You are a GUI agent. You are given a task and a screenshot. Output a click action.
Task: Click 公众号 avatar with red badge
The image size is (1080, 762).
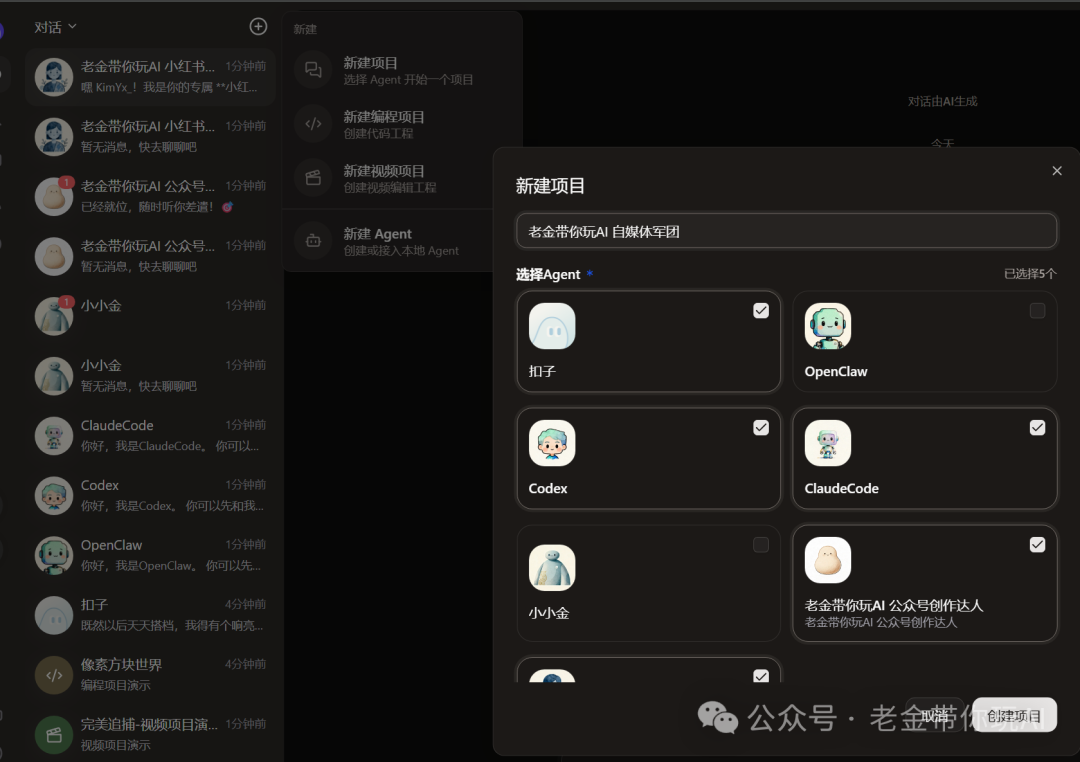click(x=54, y=196)
